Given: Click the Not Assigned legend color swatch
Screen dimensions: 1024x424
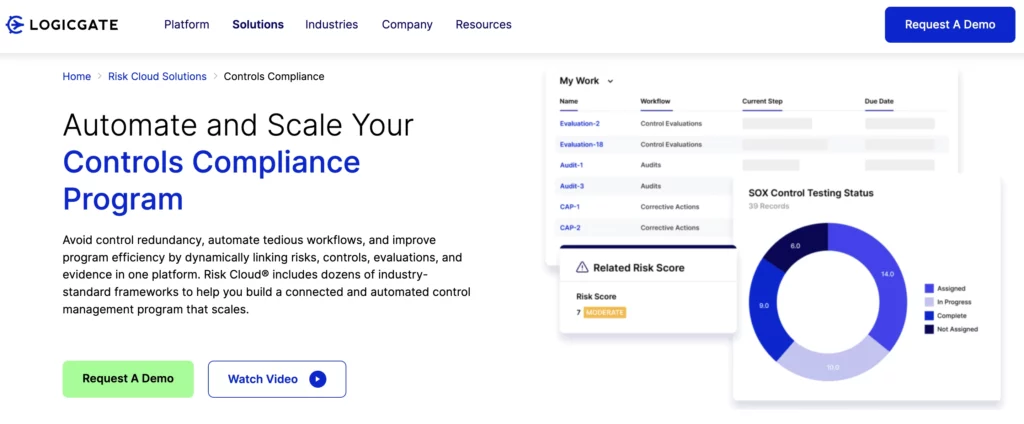Looking at the screenshot, I should point(929,329).
